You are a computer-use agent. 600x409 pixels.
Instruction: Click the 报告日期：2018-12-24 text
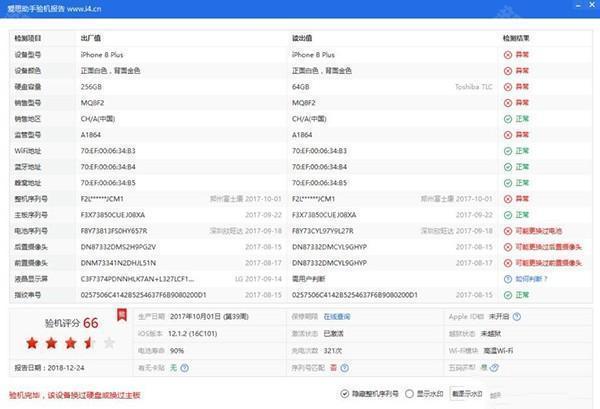(49, 368)
